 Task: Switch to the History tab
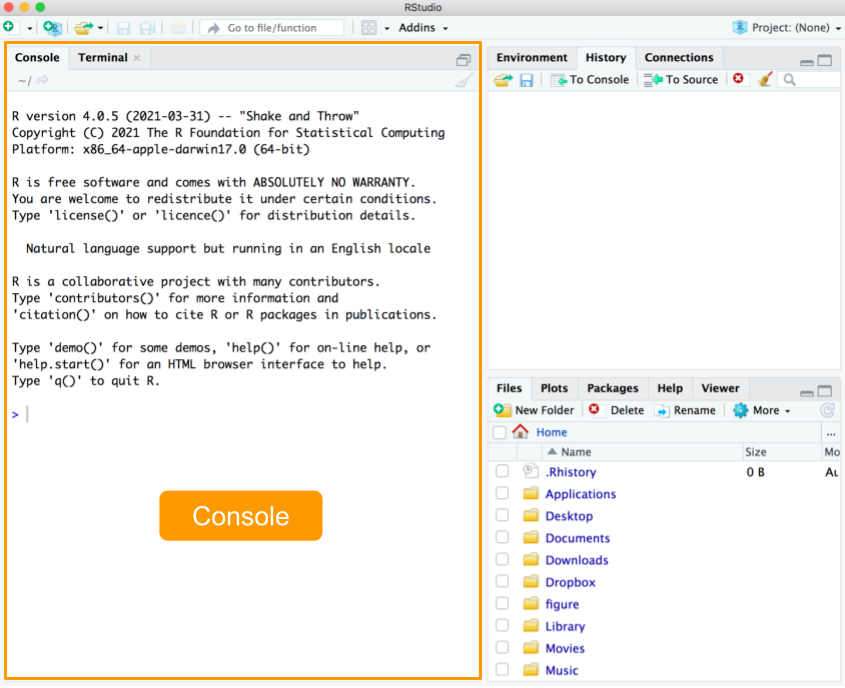[606, 58]
